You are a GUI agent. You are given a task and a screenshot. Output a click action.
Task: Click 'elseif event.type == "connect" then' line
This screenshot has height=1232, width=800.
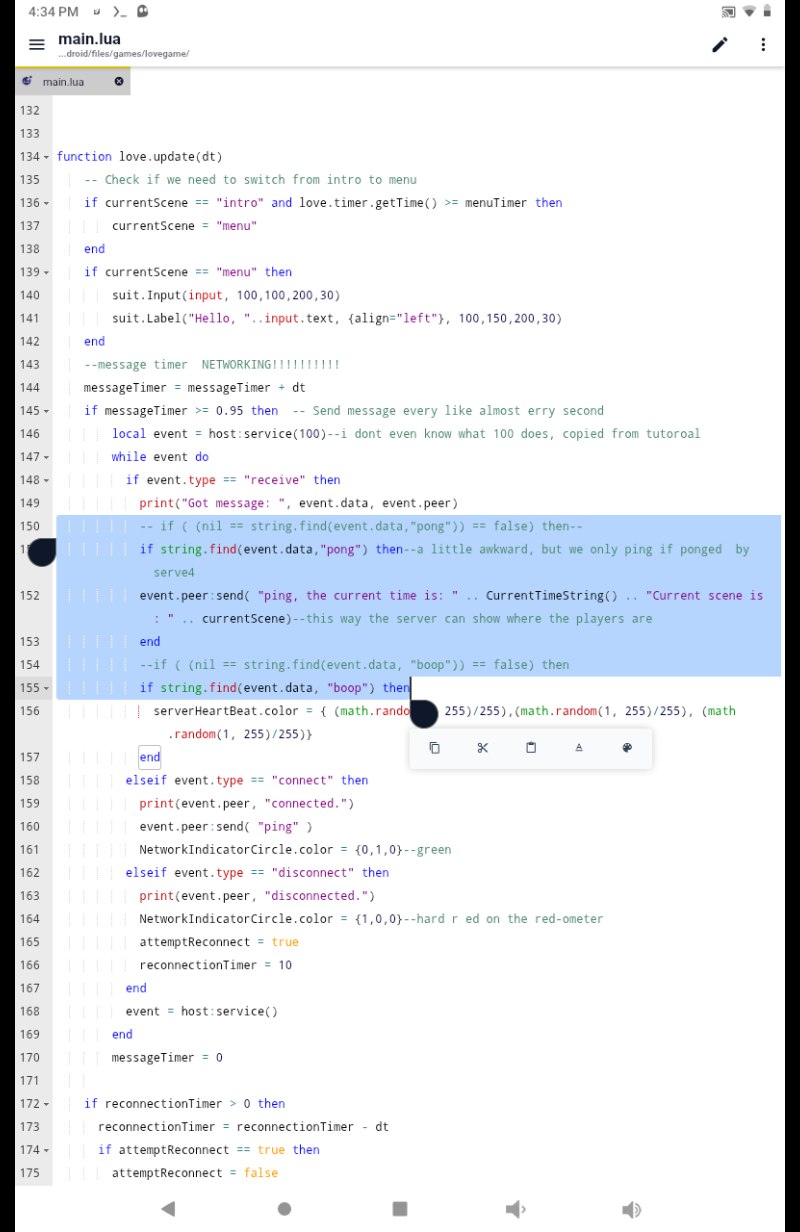point(247,780)
